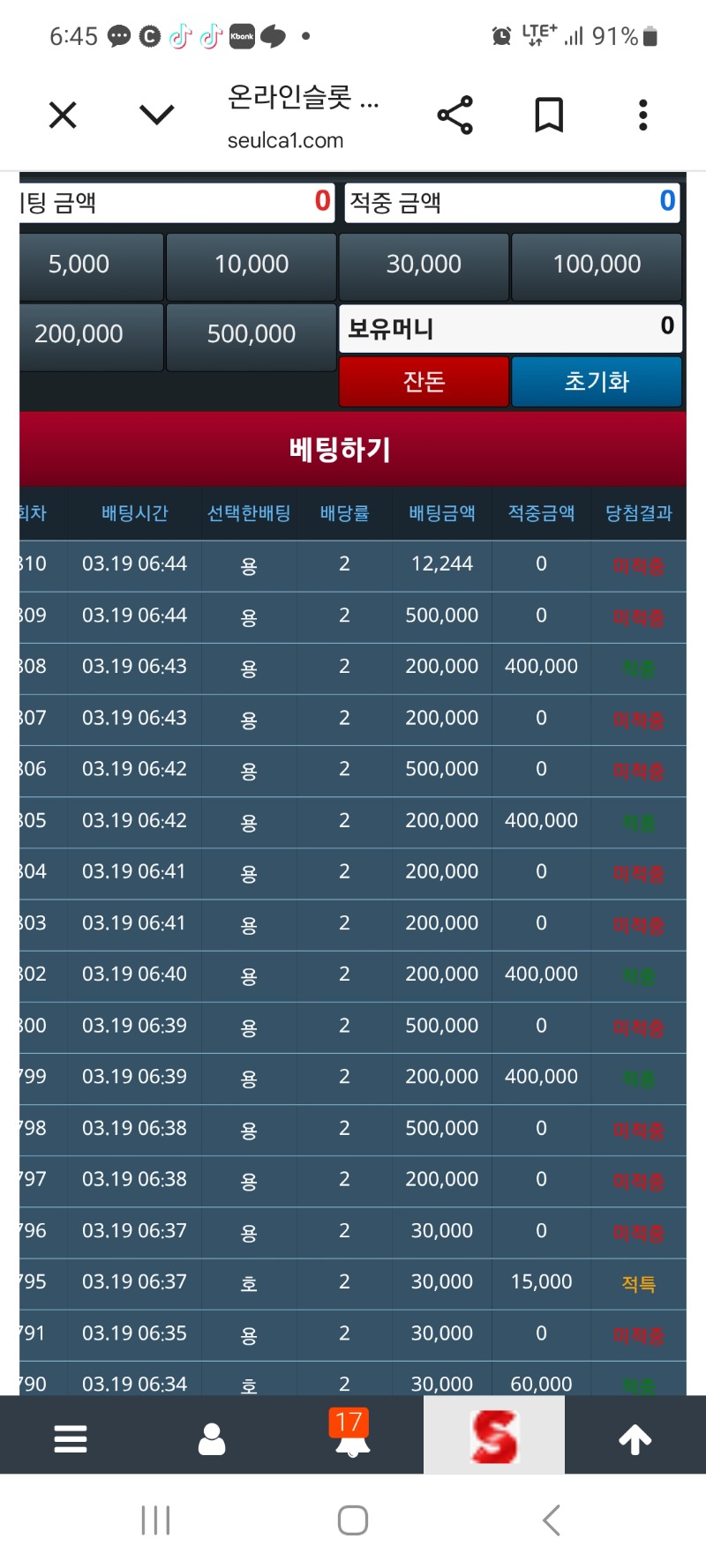Screen dimensions: 706x1568
Task: Open the hamburger menu in bottom bar
Action: (x=71, y=1438)
